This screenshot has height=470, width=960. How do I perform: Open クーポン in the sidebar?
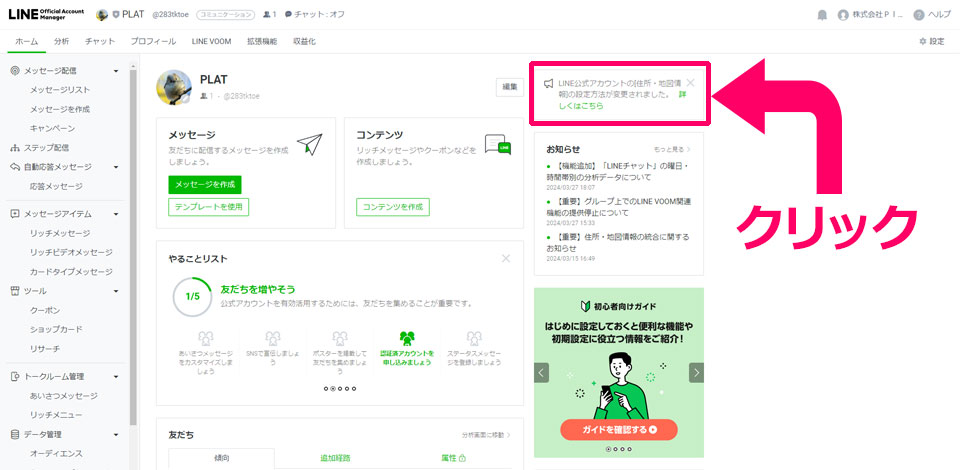coord(45,310)
